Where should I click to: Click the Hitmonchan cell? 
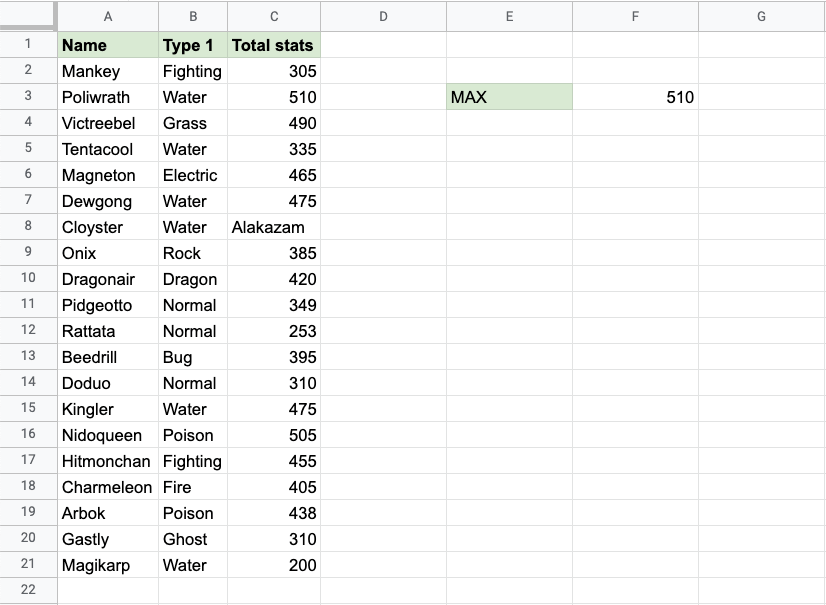pos(108,461)
